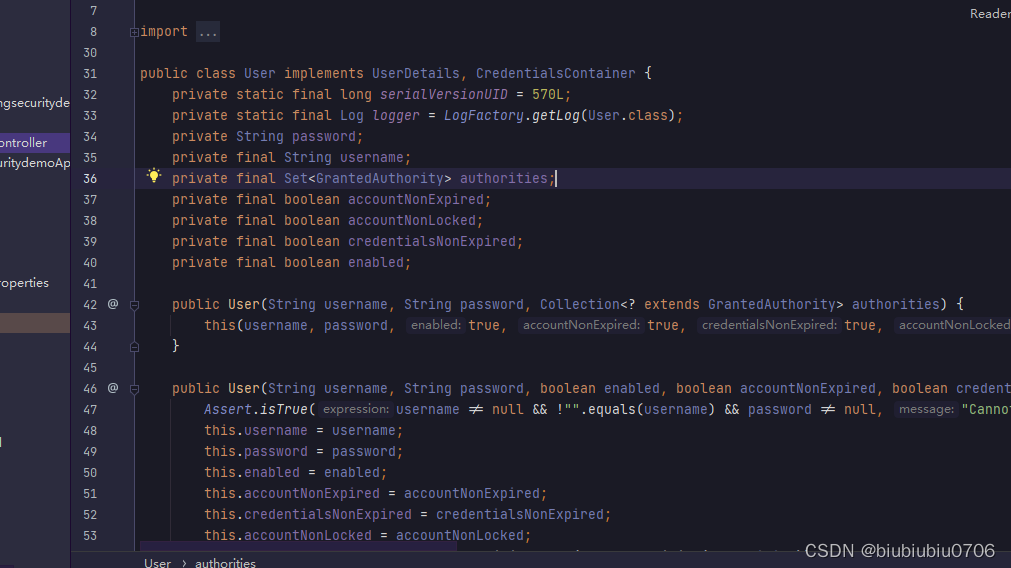Viewport: 1011px width, 568px height.
Task: Click the GrantedAuthority type on line 36
Action: 379,178
